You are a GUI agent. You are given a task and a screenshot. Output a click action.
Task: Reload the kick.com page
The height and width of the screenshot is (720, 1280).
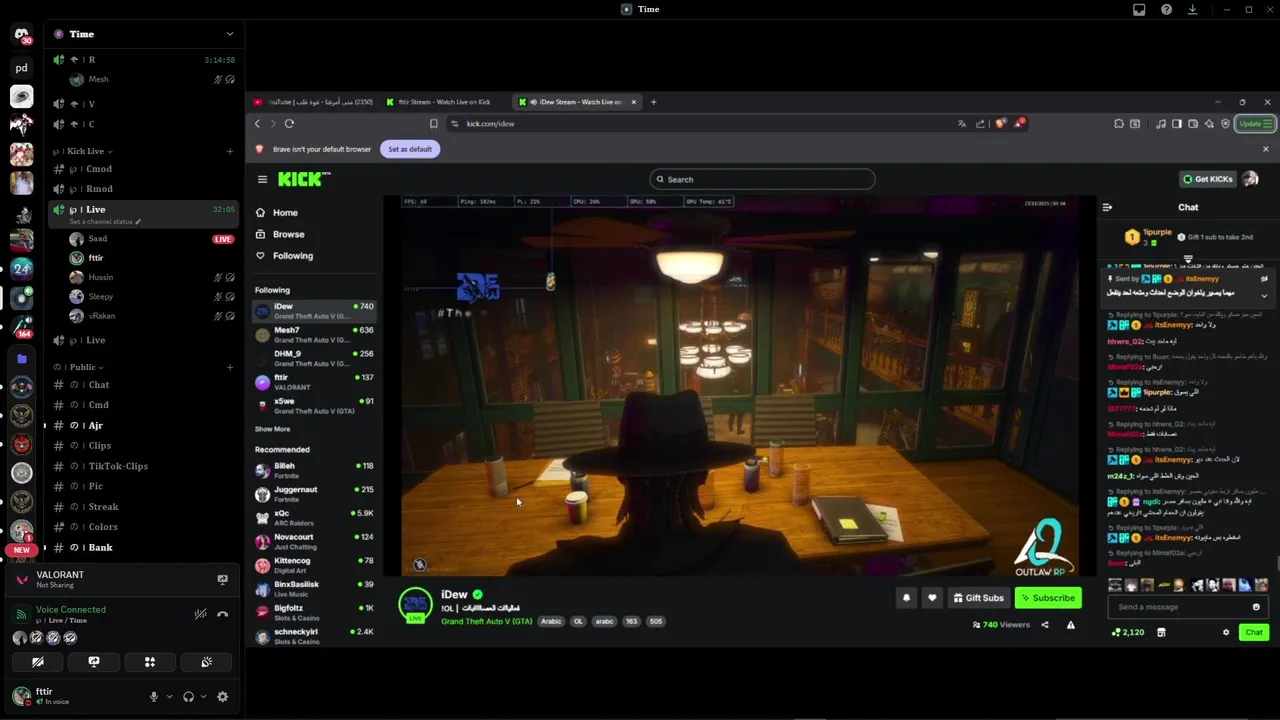[289, 124]
